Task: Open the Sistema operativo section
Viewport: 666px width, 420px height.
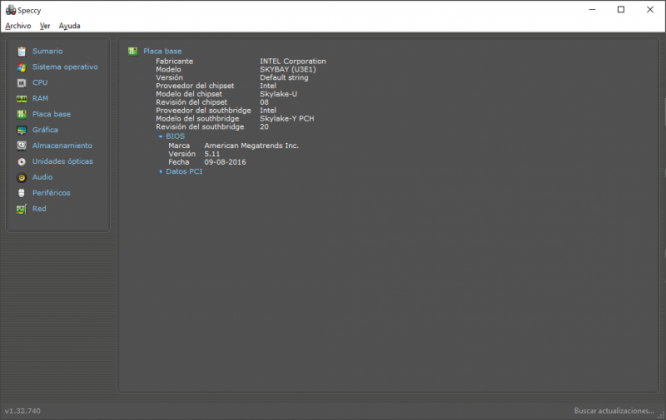Action: click(x=65, y=67)
